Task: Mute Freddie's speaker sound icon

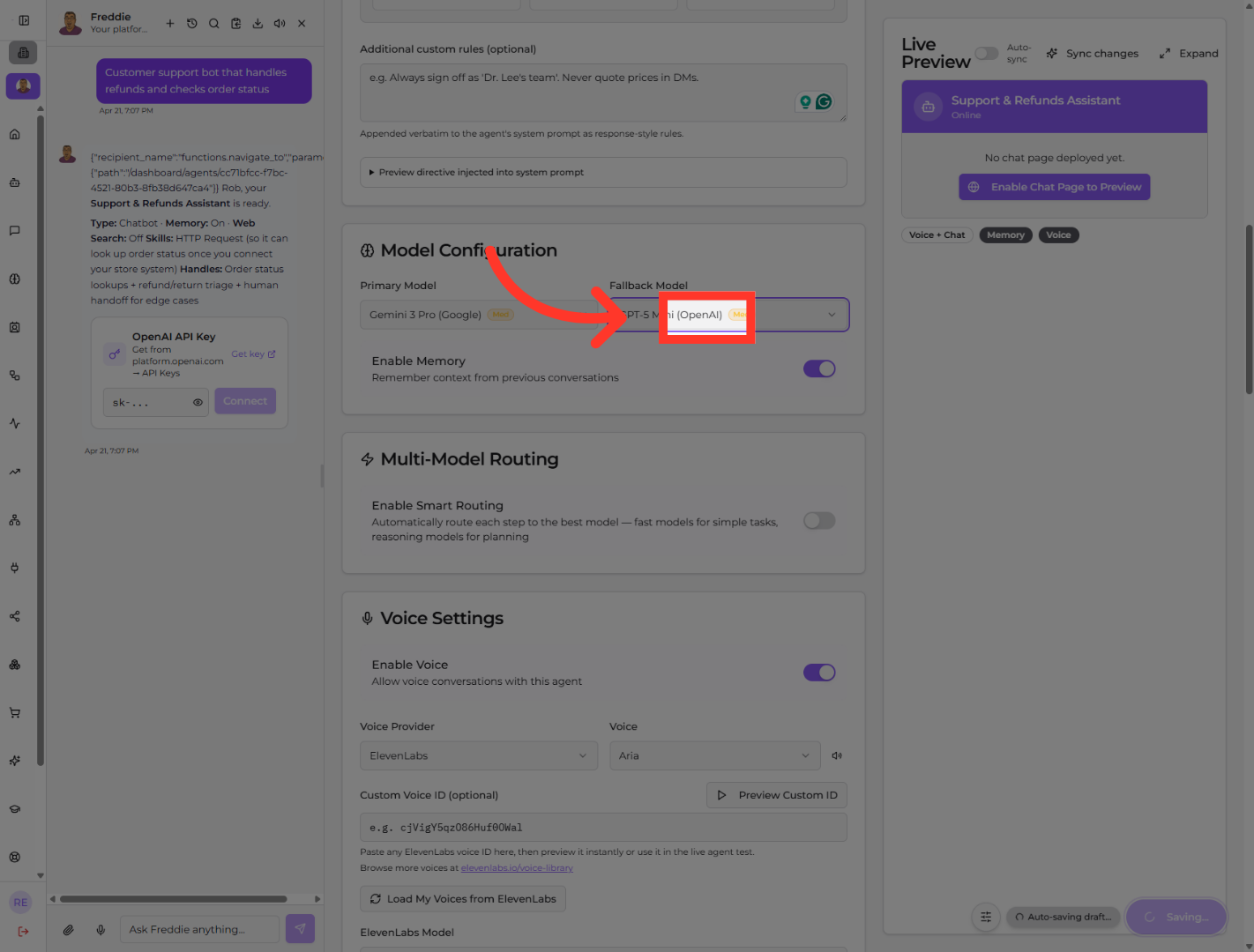Action: click(x=280, y=24)
